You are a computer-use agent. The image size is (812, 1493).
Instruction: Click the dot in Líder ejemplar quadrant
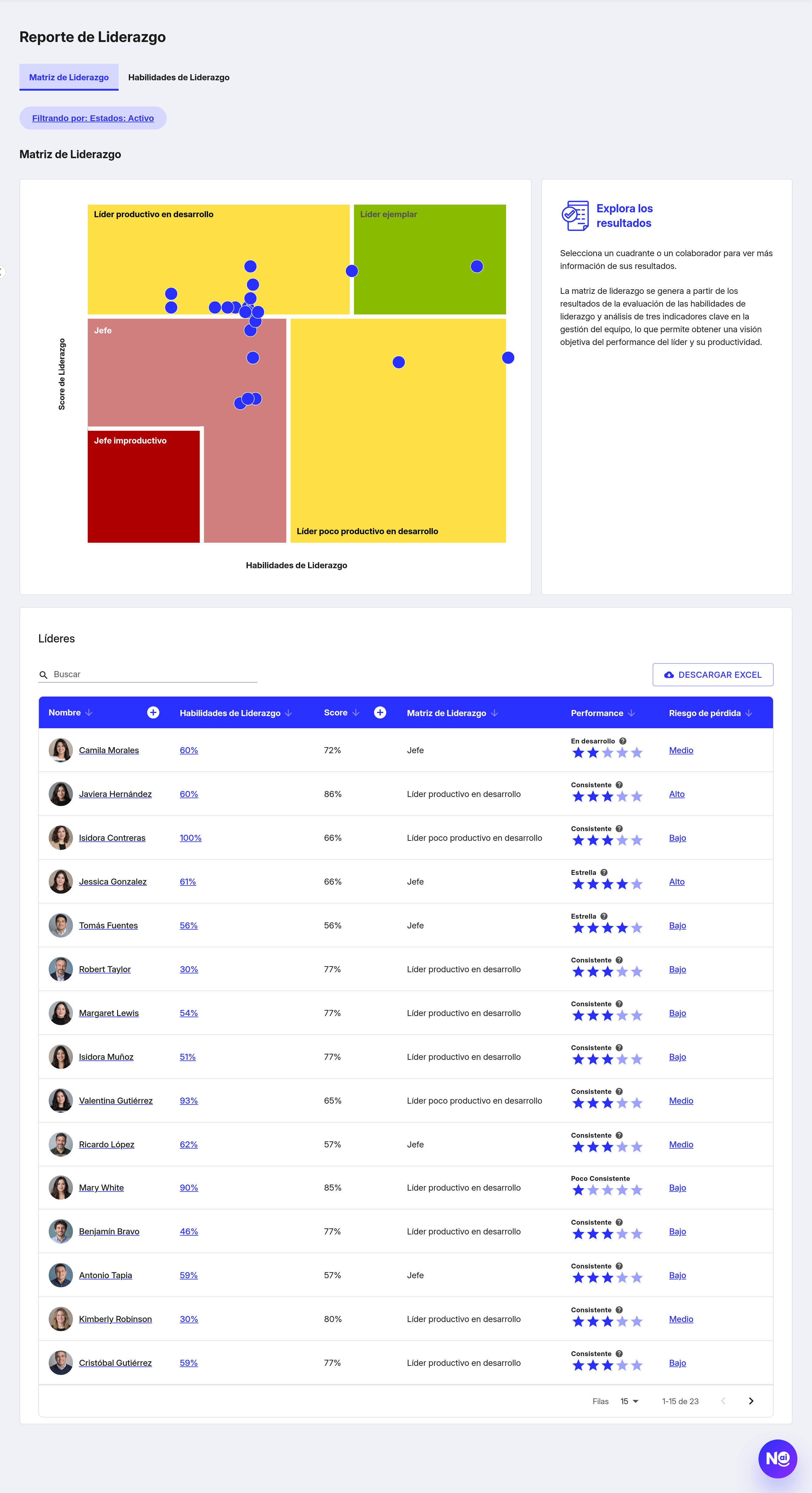pos(477,266)
